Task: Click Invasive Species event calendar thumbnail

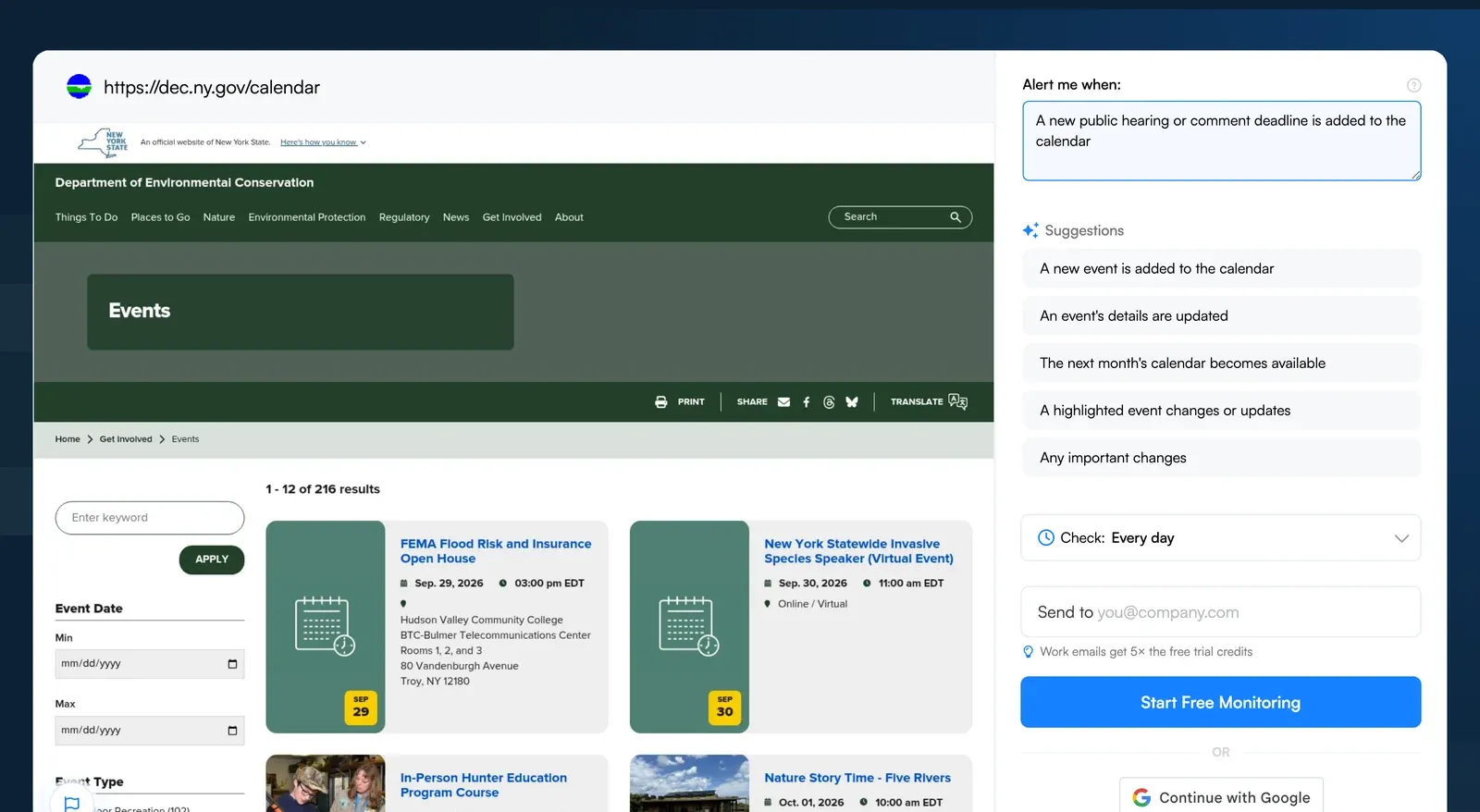Action: (689, 627)
